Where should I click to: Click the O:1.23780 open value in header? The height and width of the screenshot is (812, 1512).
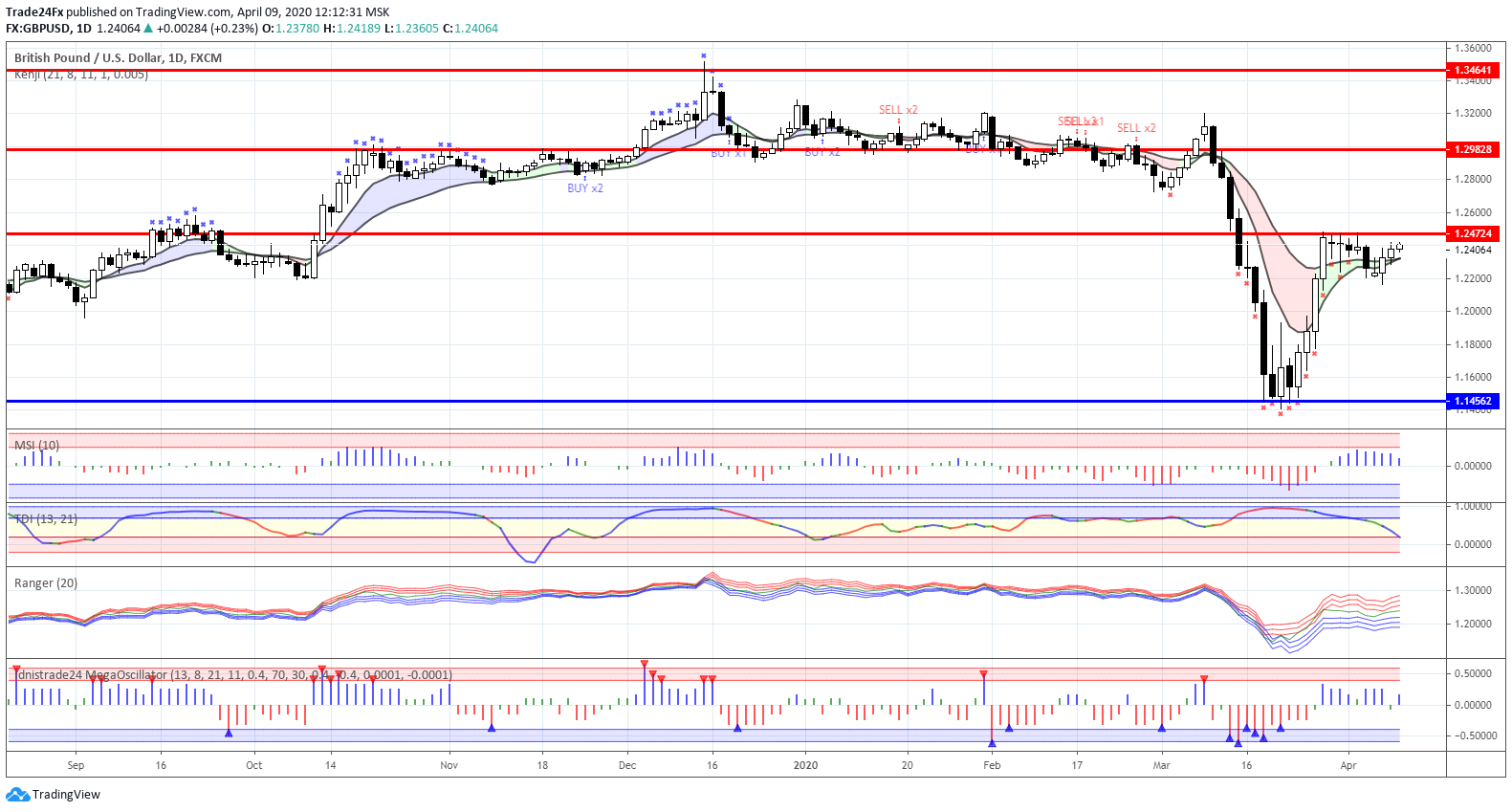(291, 29)
